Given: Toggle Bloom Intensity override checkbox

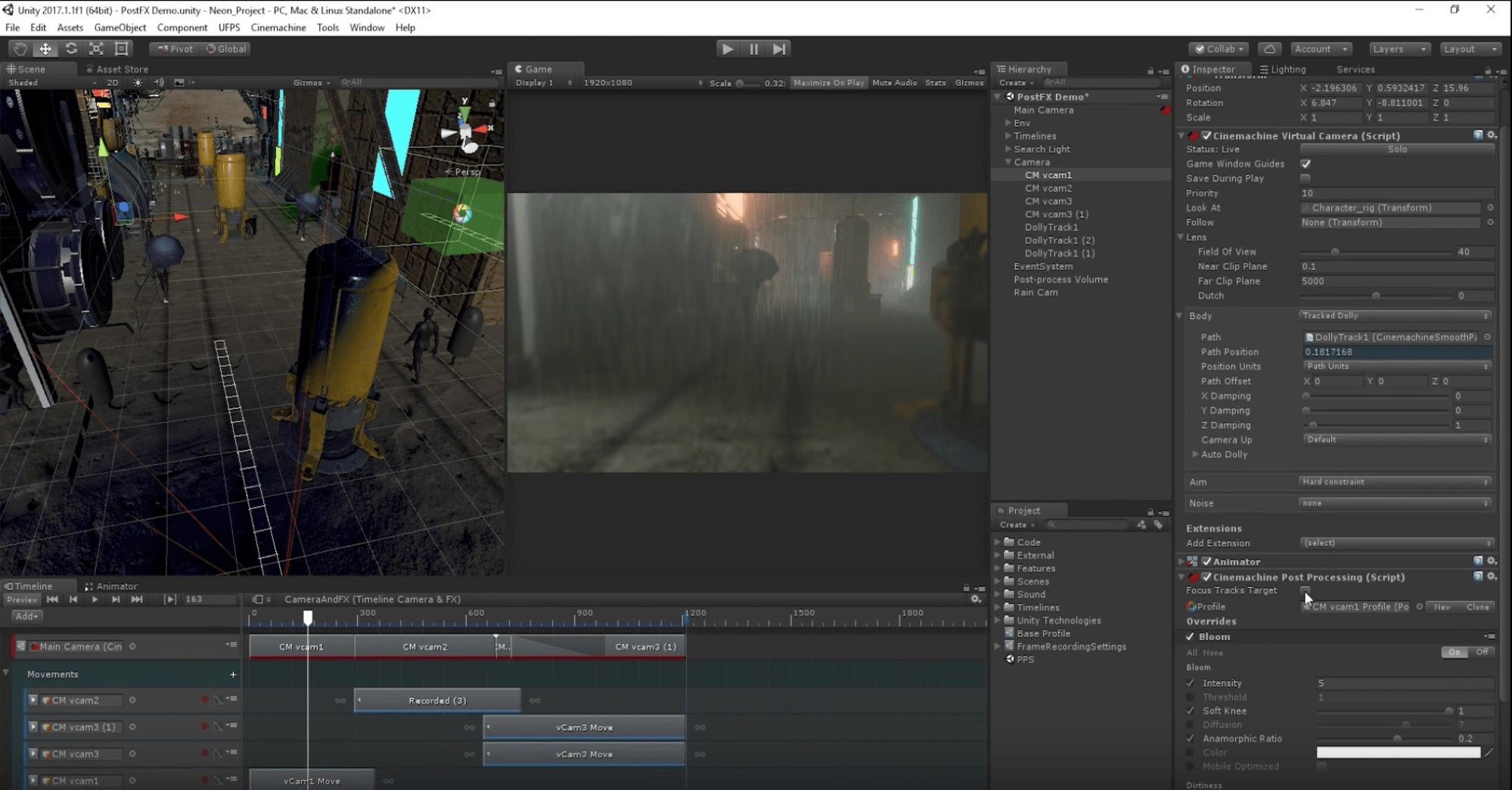Looking at the screenshot, I should (1191, 683).
